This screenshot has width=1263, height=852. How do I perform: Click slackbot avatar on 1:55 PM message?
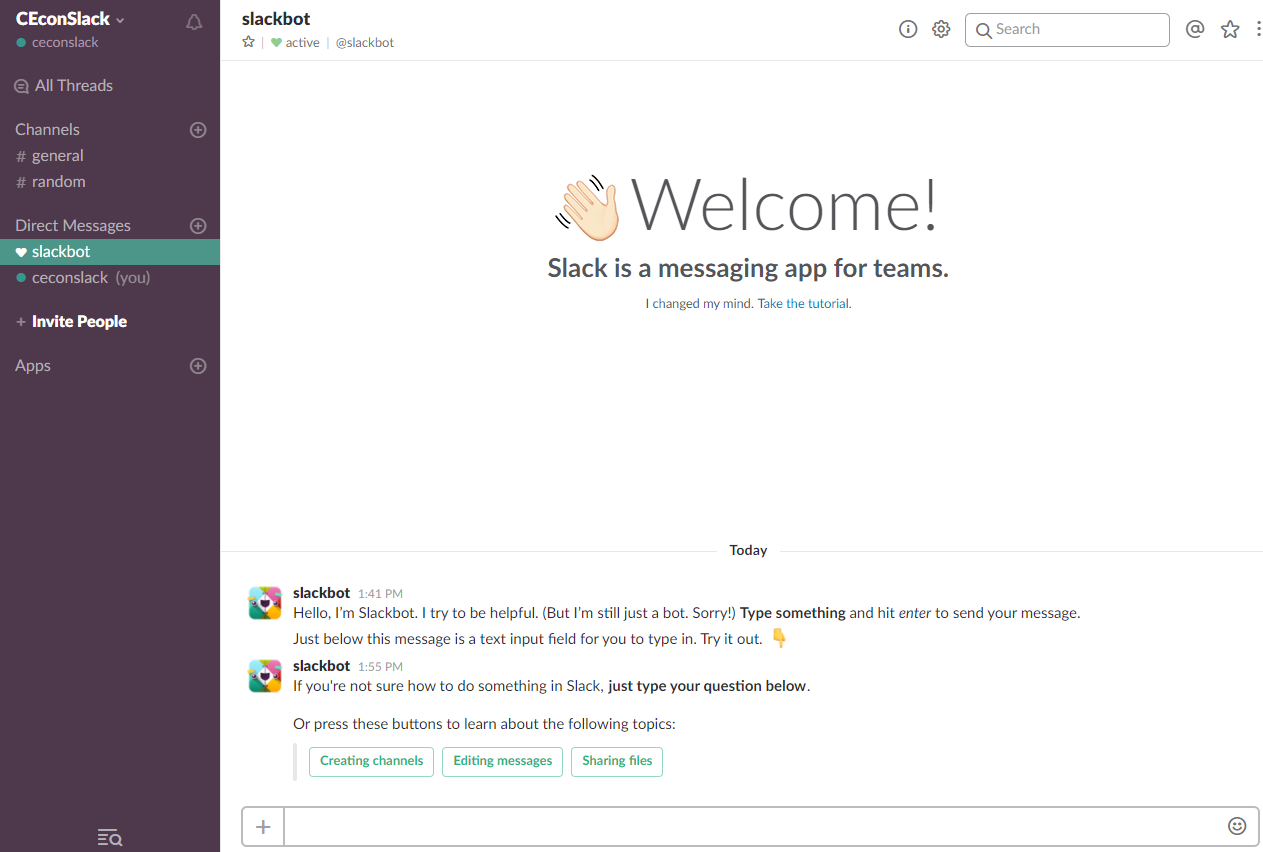pos(265,676)
